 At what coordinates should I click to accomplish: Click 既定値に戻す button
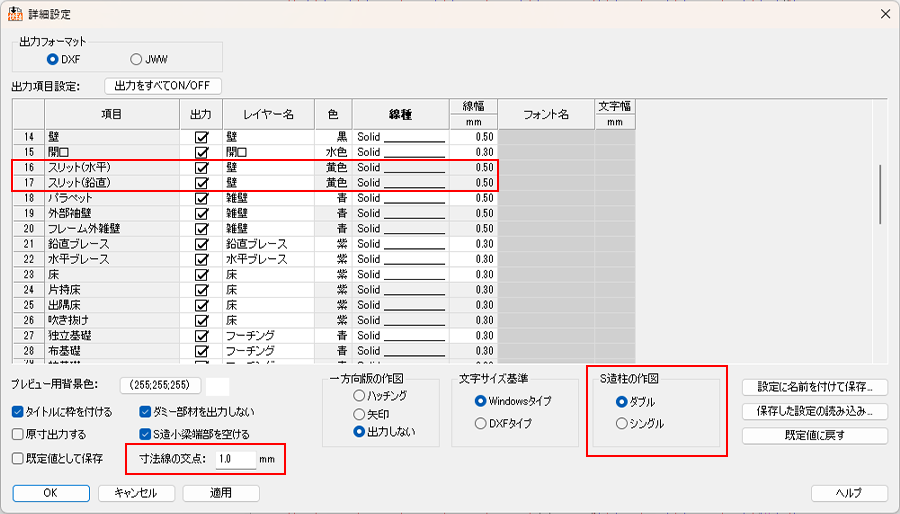[814, 435]
